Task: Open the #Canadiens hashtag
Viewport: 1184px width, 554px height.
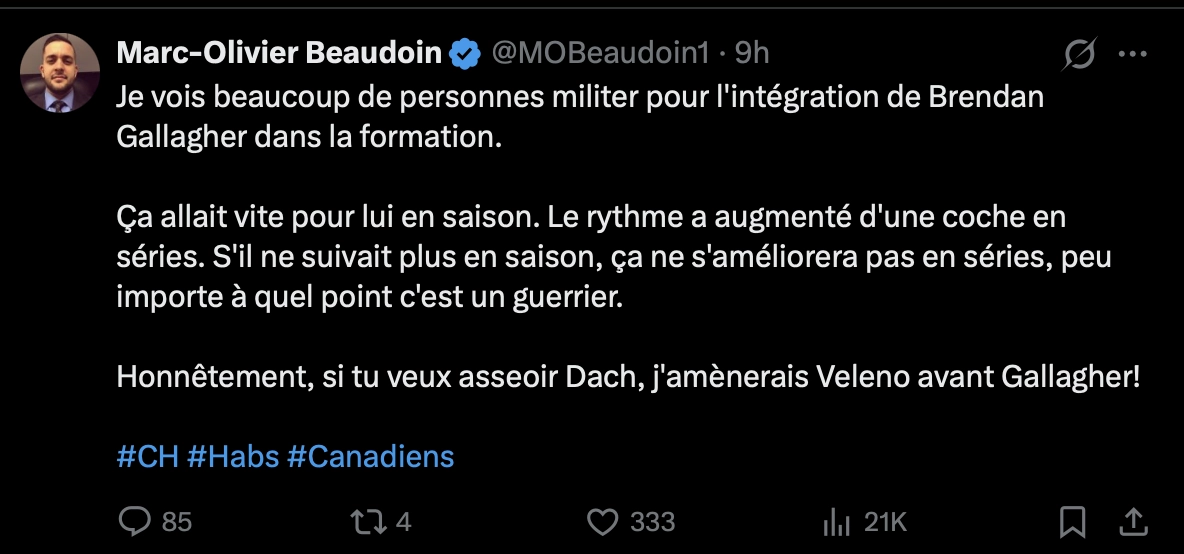Action: (x=370, y=457)
